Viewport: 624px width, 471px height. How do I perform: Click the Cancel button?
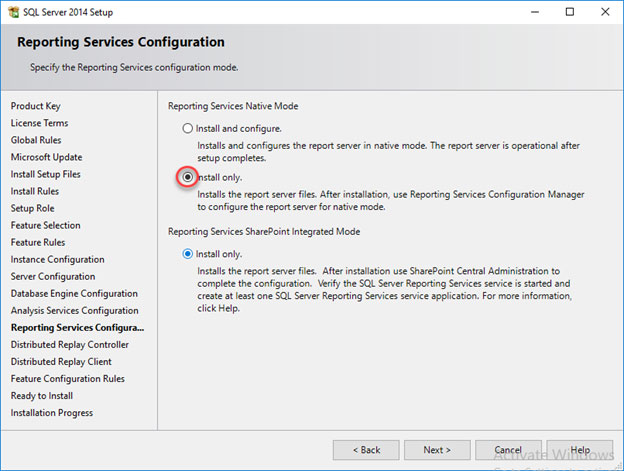pyautogui.click(x=508, y=450)
